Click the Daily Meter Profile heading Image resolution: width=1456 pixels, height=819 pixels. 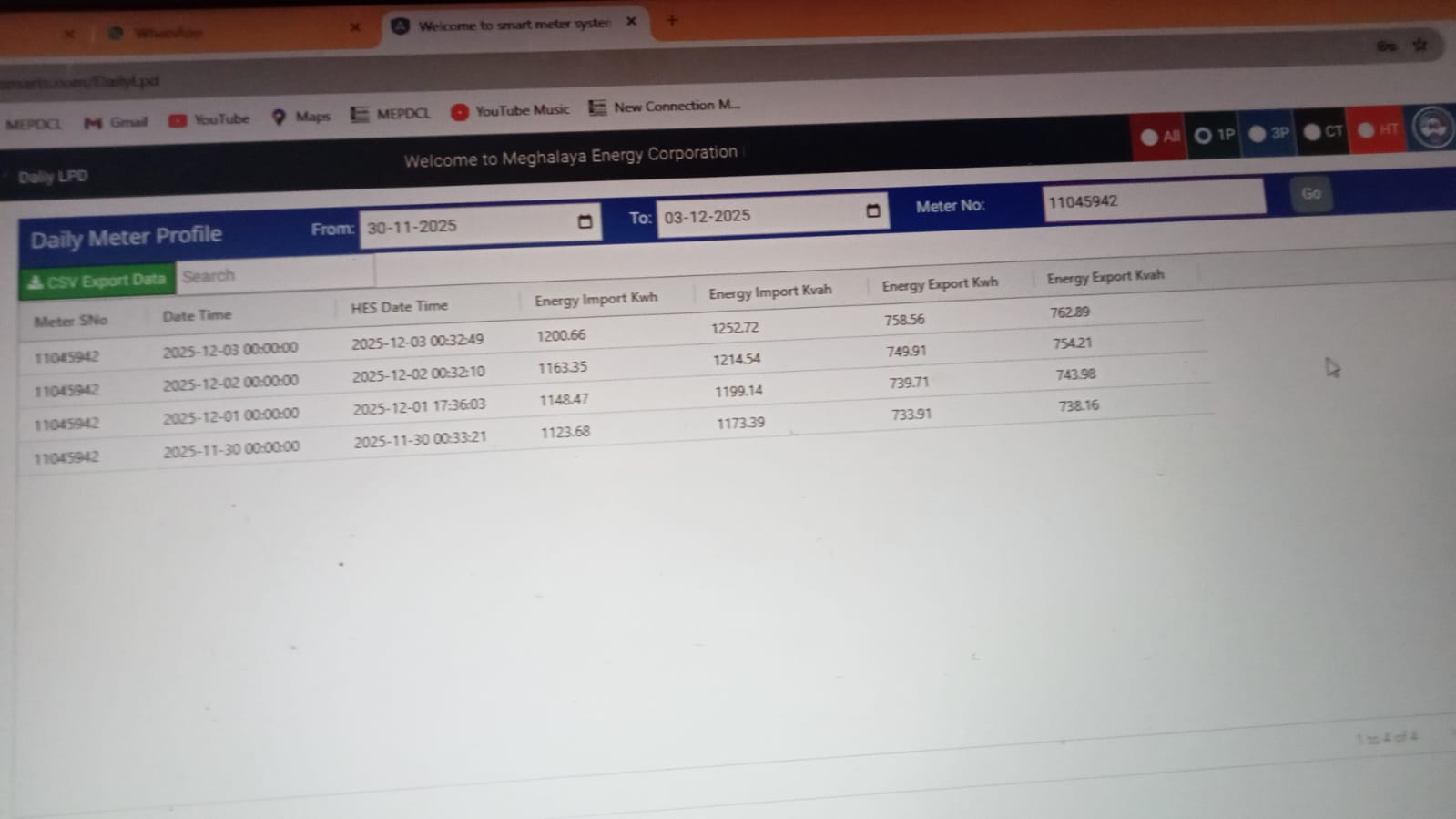(127, 238)
